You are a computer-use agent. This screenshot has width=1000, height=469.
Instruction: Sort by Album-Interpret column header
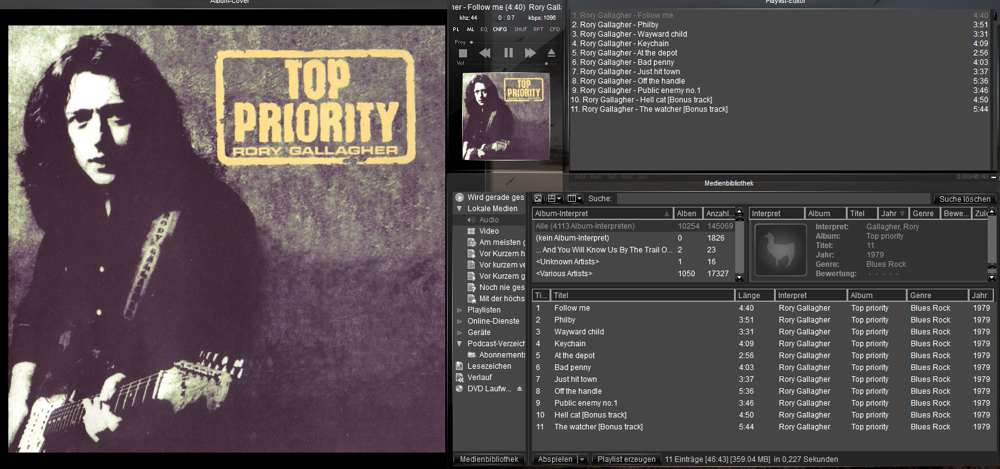[x=600, y=214]
